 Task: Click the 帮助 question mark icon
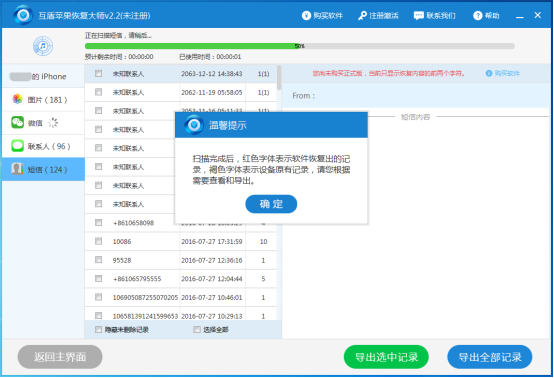[x=478, y=16]
